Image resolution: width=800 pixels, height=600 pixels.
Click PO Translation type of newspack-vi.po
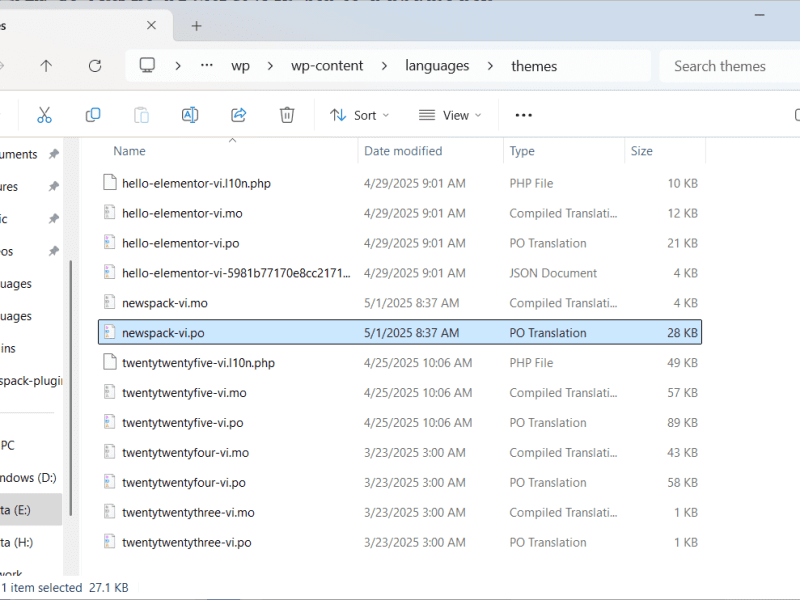tap(547, 333)
